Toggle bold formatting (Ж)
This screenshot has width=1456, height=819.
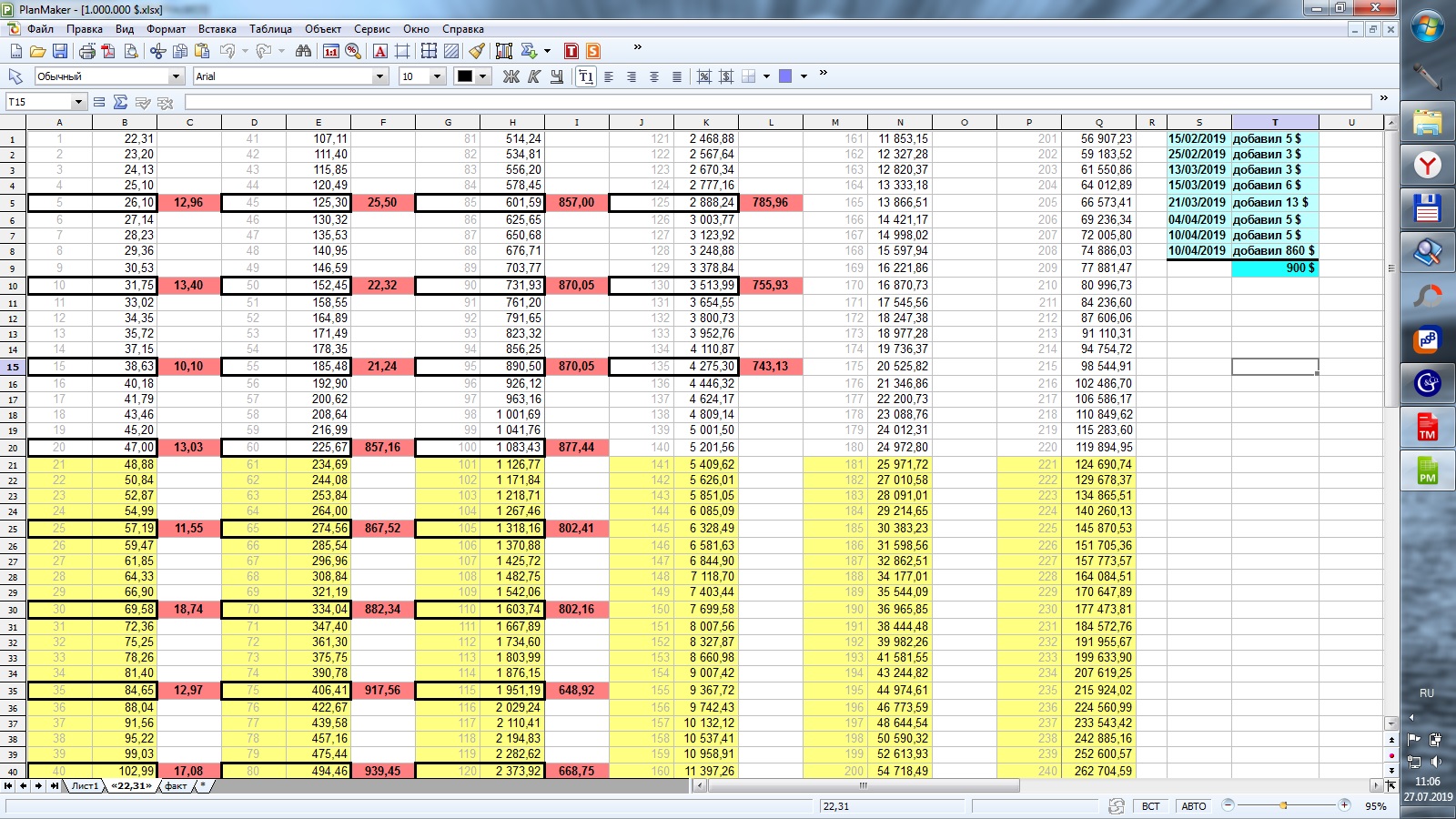[x=511, y=76]
